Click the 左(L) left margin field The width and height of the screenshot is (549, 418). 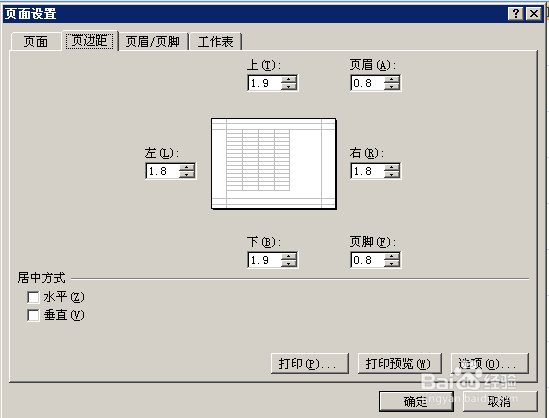coord(162,171)
